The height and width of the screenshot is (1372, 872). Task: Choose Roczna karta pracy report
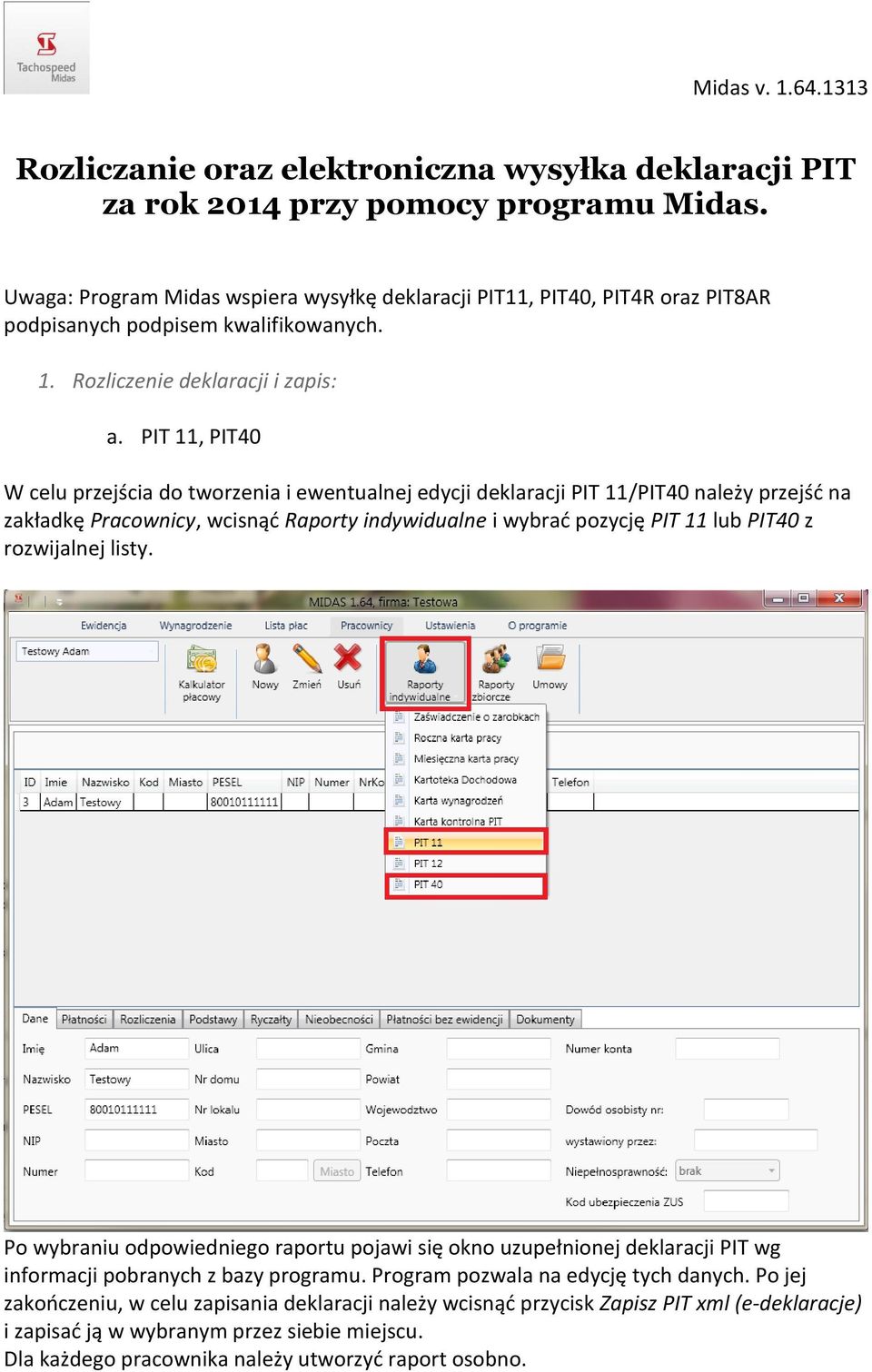(x=467, y=738)
